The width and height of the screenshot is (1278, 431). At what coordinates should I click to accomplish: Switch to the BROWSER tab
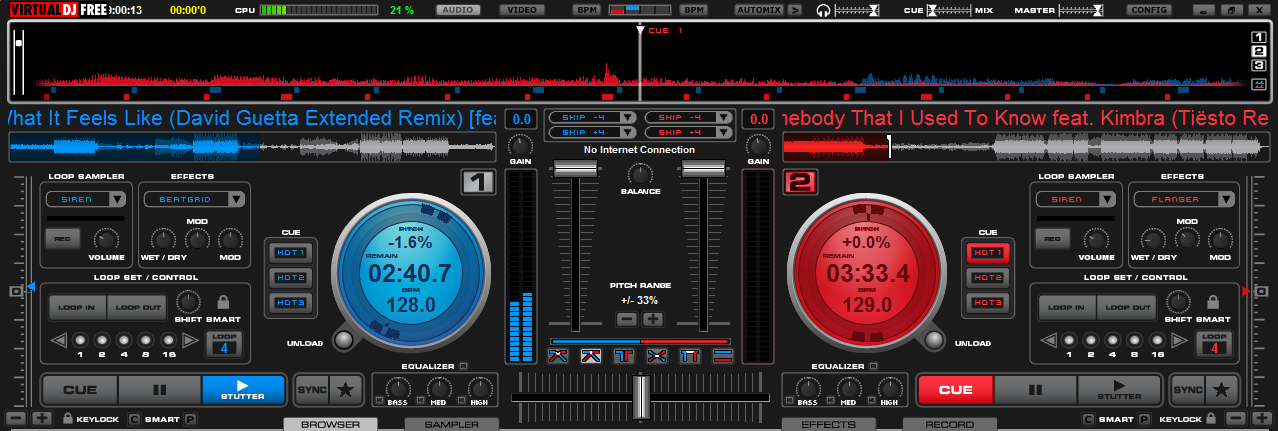click(x=331, y=425)
